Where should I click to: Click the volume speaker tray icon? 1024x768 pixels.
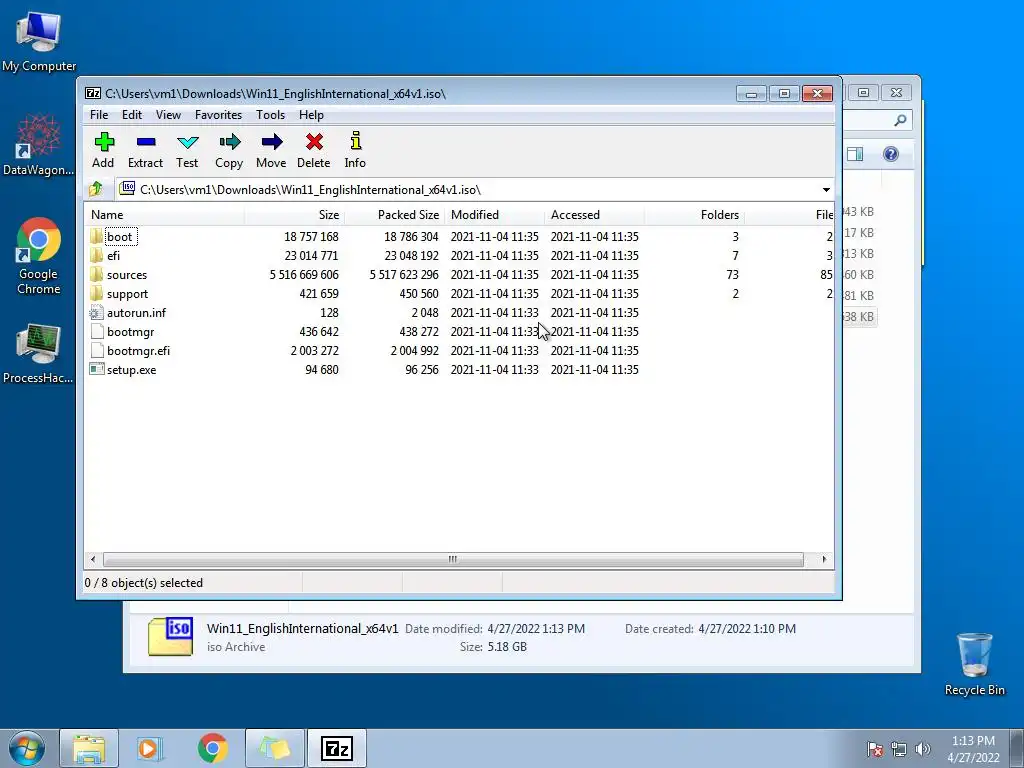(923, 749)
